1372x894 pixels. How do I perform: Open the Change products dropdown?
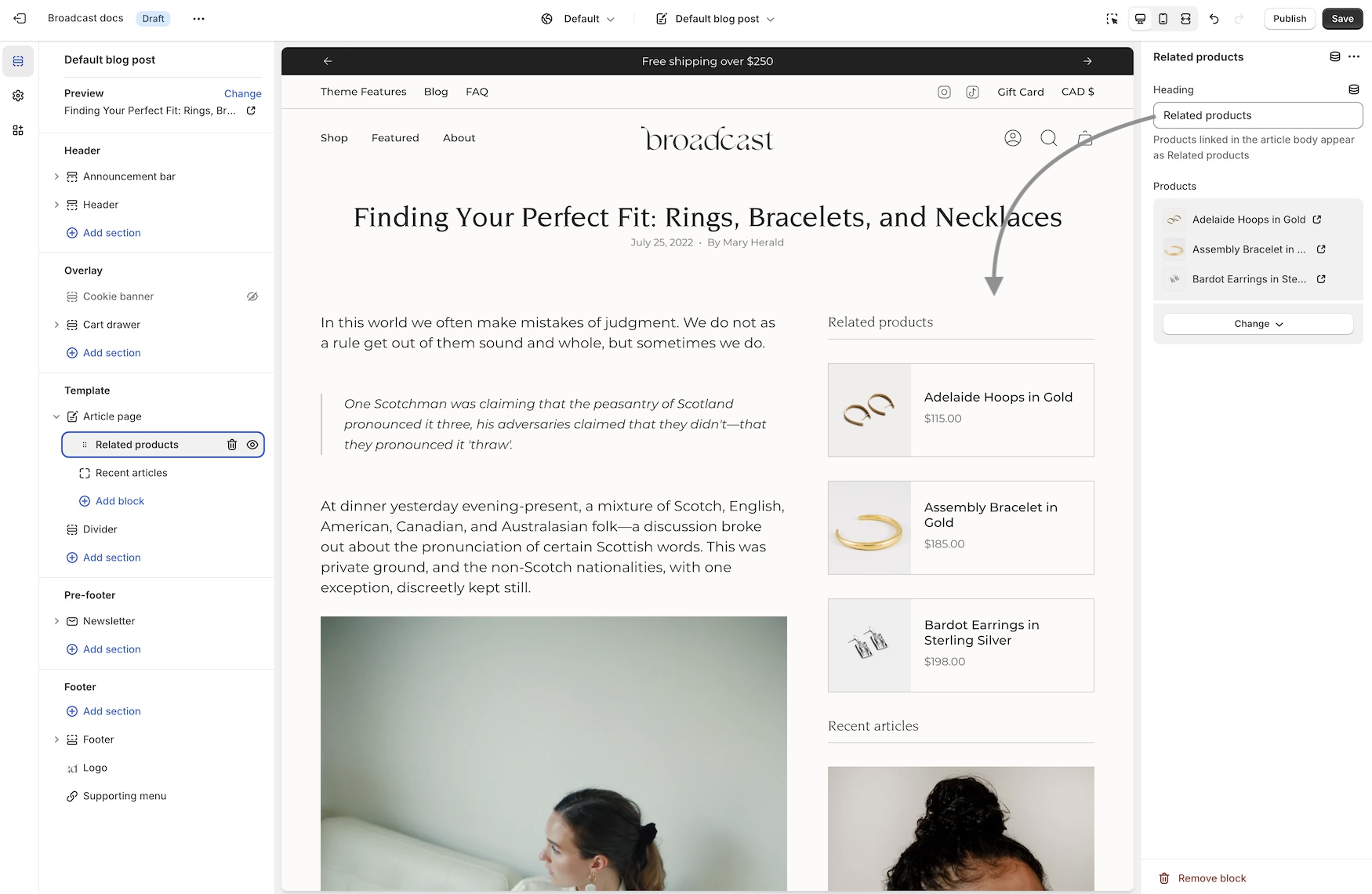pos(1258,324)
